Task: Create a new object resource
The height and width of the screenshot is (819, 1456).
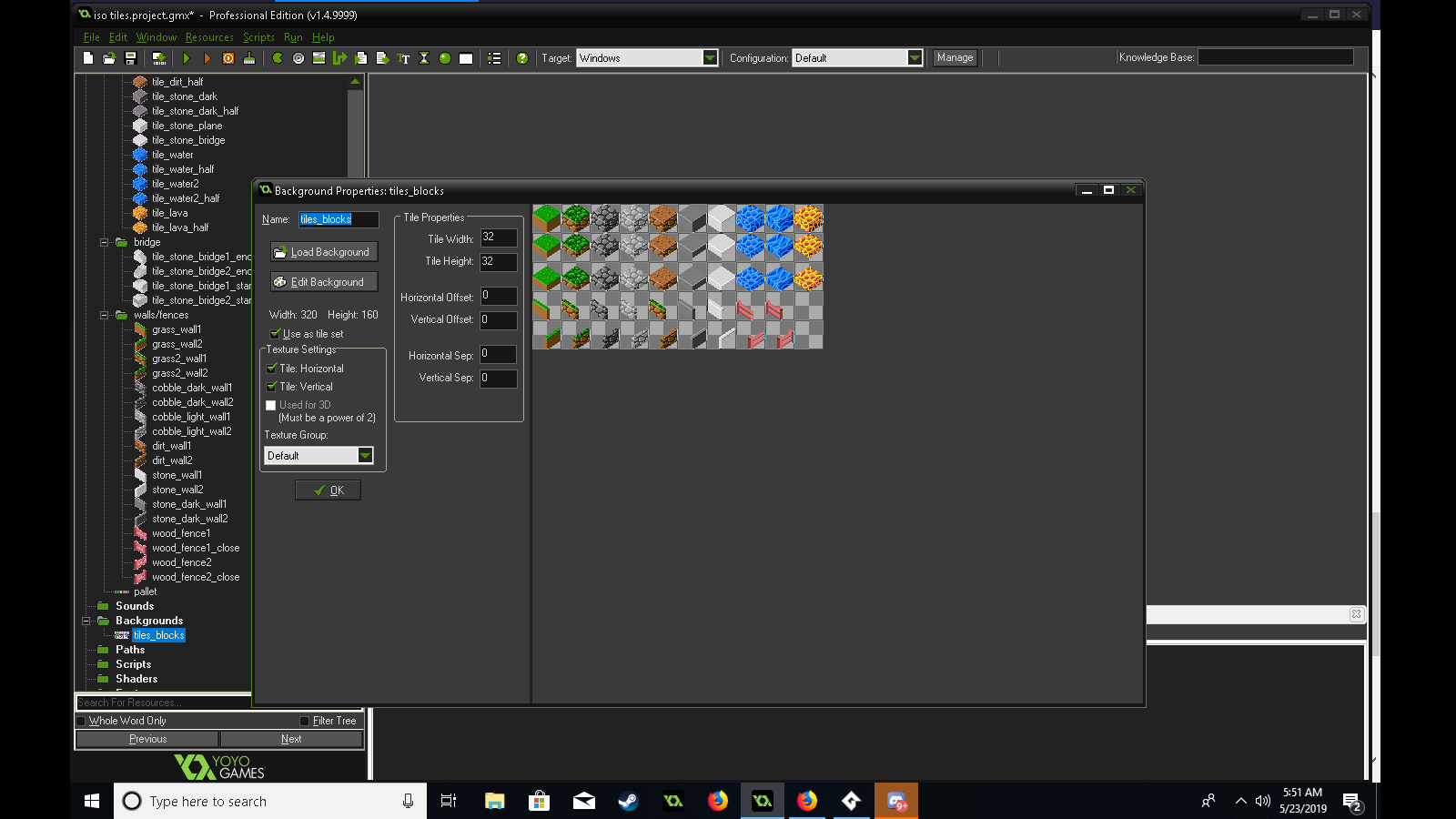Action: [445, 57]
